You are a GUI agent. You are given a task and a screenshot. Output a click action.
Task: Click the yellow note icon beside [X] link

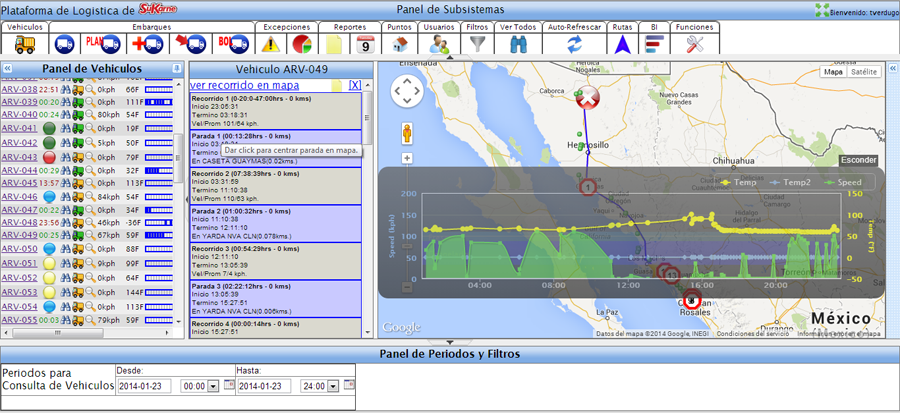(x=338, y=86)
